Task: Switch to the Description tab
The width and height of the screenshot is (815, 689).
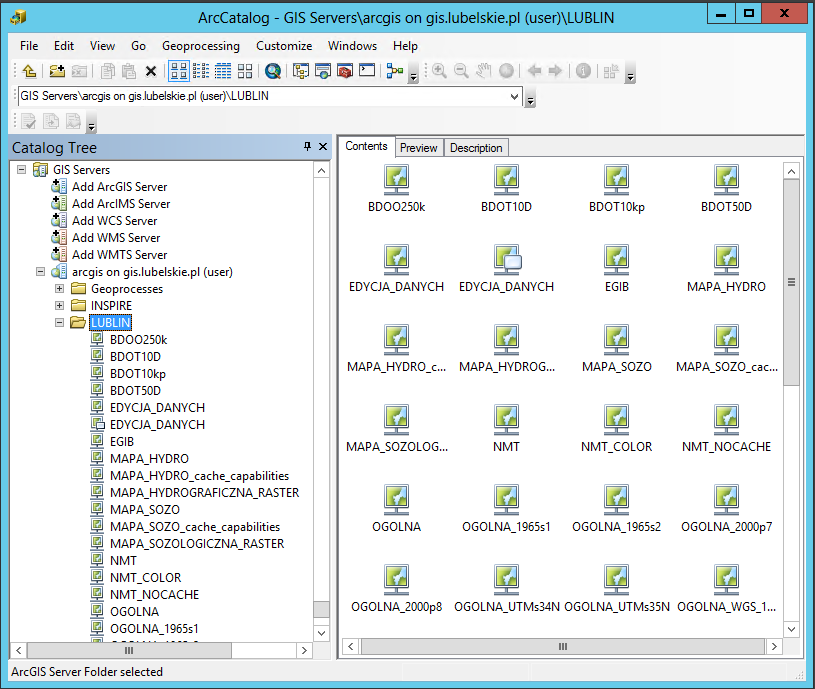Action: [x=476, y=148]
